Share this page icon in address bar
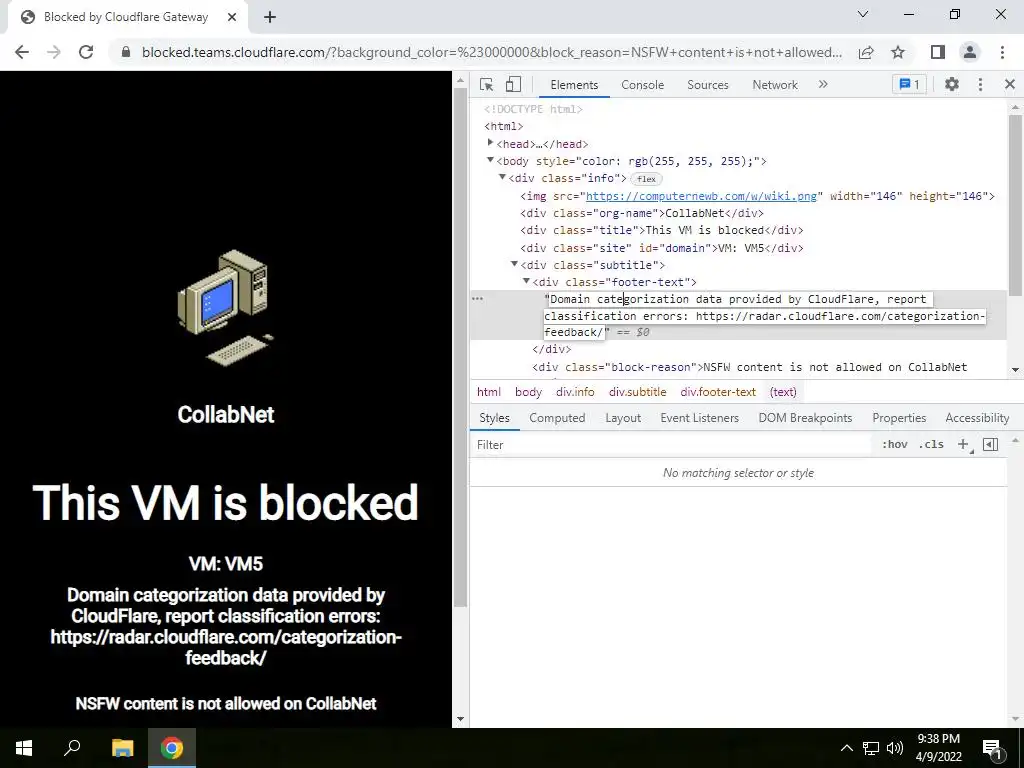The image size is (1024, 768). pos(866,52)
